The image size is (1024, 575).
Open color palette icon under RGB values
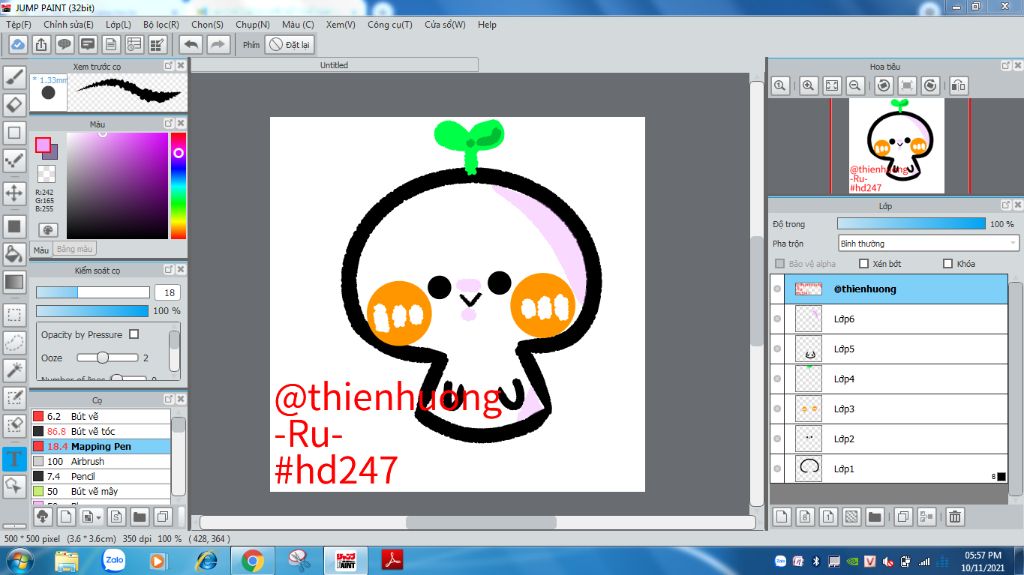pyautogui.click(x=48, y=230)
